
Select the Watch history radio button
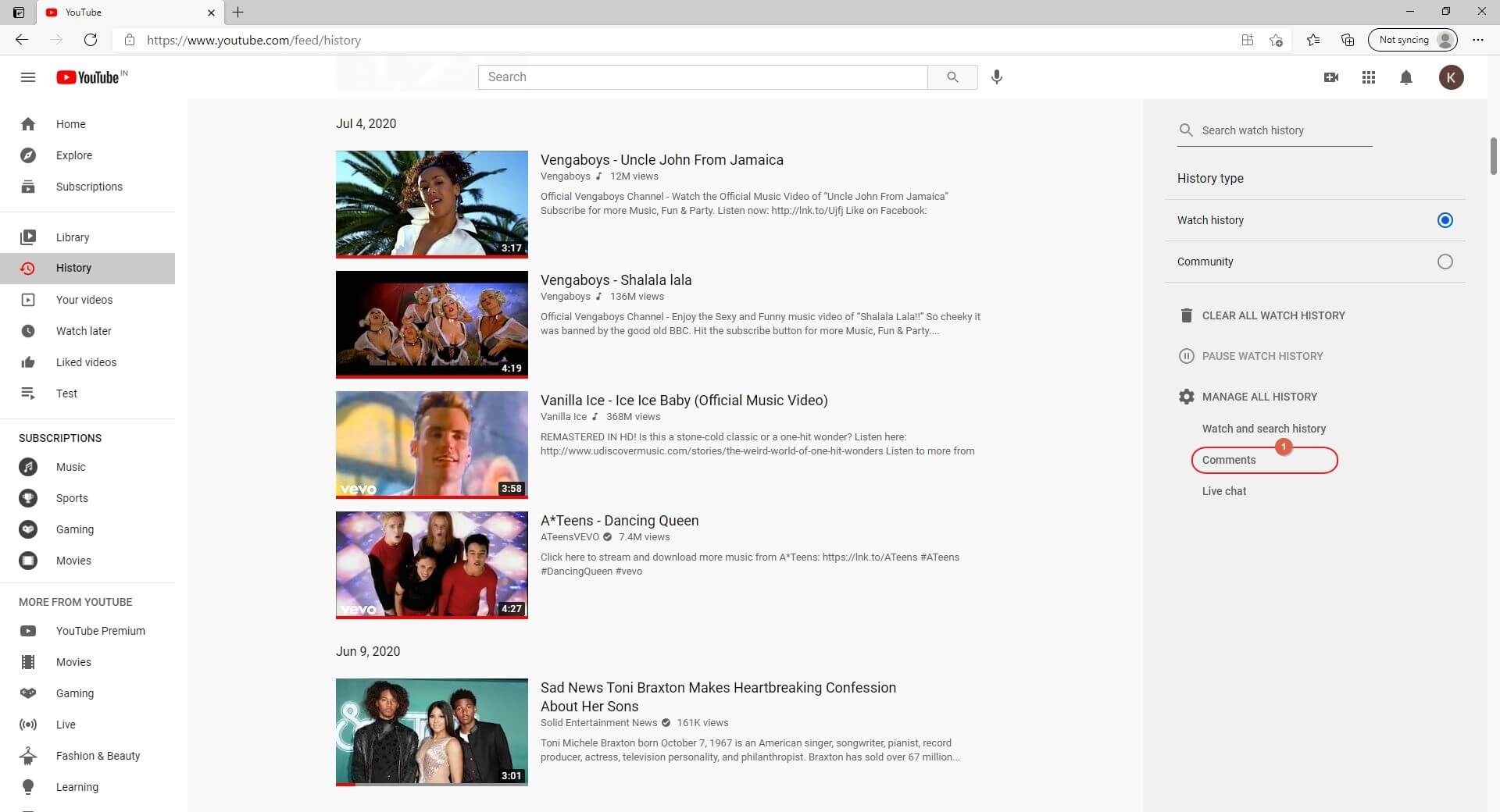click(1445, 220)
